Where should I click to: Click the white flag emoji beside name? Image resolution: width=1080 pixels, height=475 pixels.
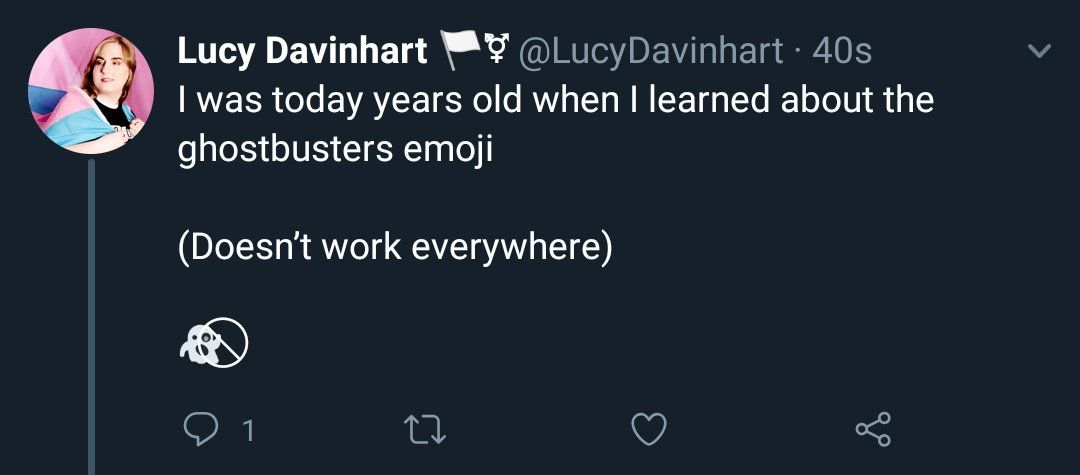460,50
